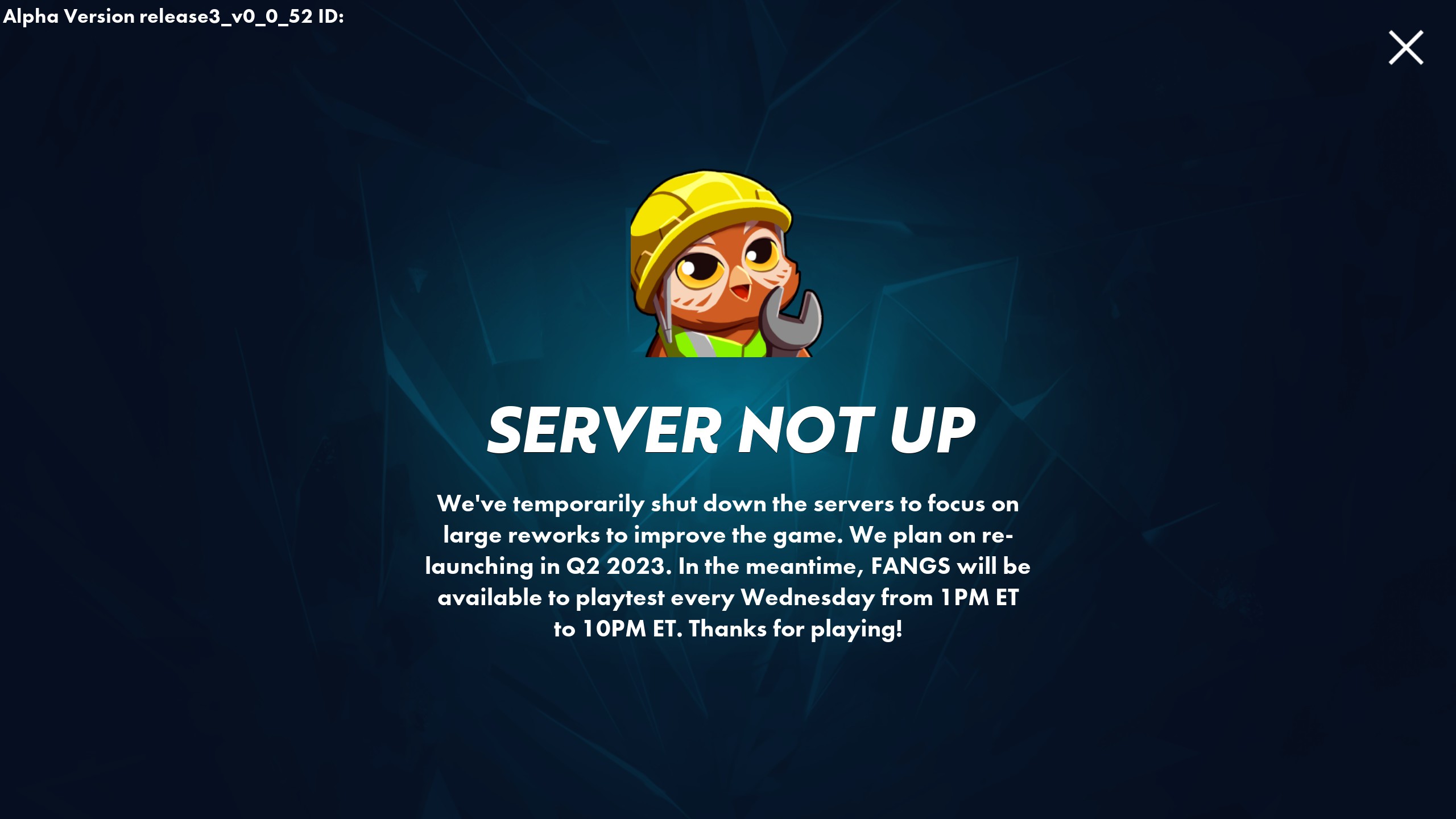Click the word UP in the heading
Screen dimensions: 1456x819
(933, 430)
